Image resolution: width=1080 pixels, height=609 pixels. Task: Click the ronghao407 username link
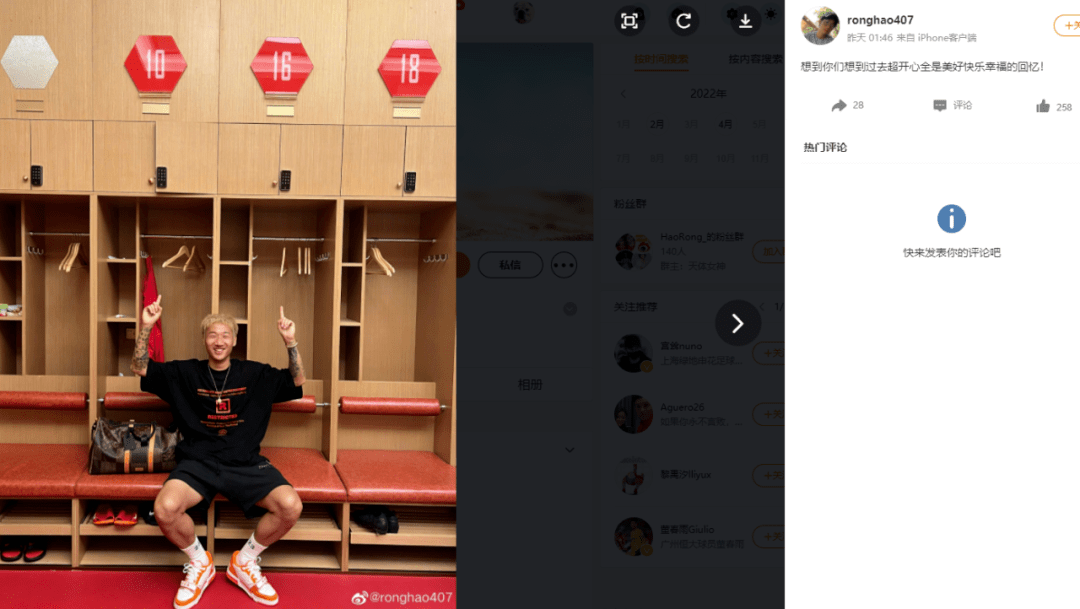tap(880, 20)
